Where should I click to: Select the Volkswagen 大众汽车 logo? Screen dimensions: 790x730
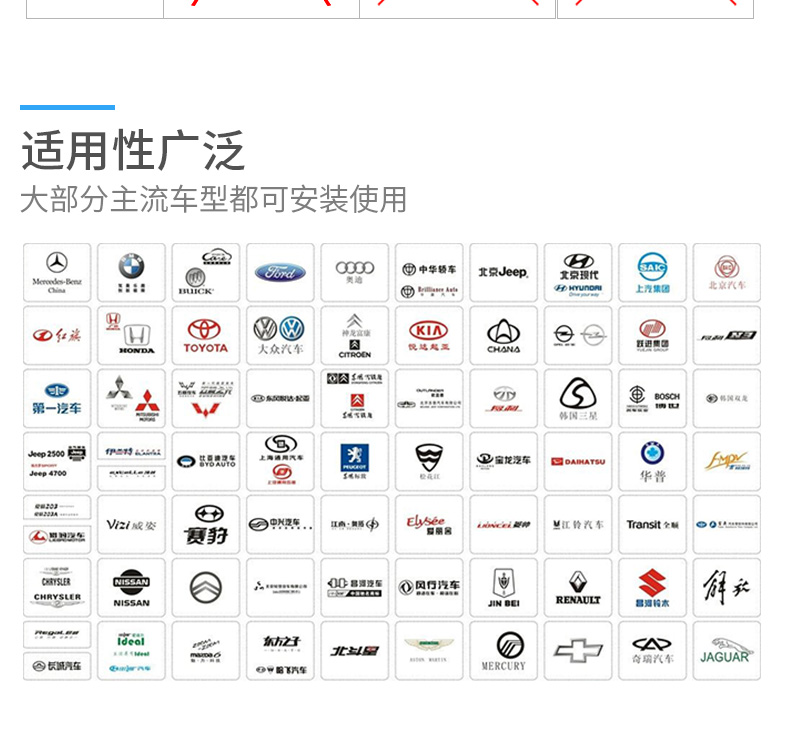[280, 335]
